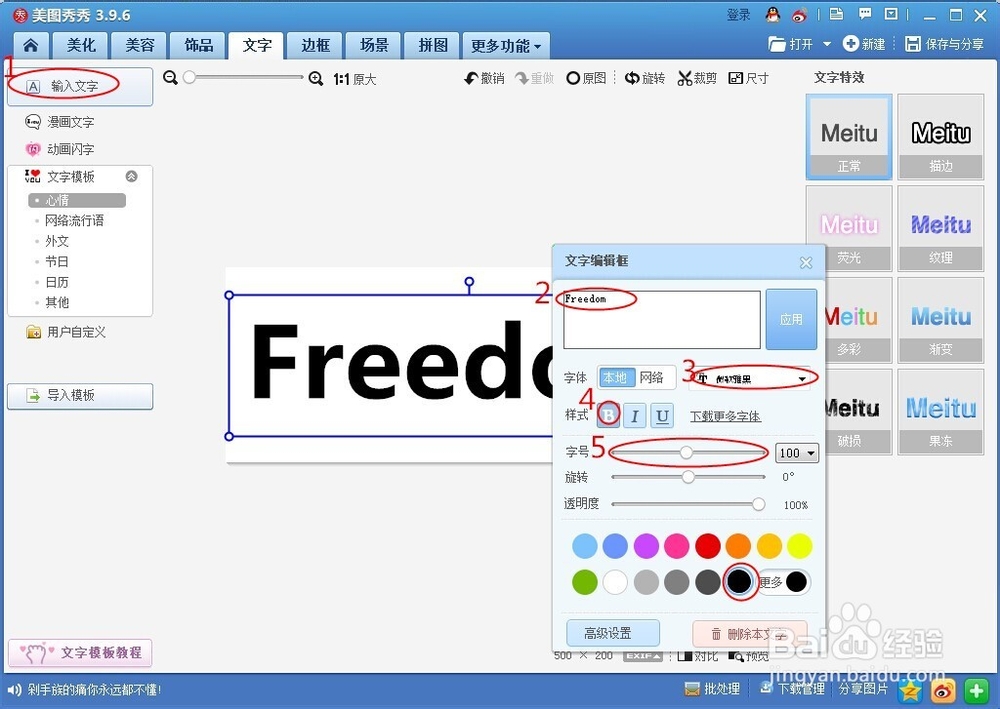This screenshot has width=1000, height=709.
Task: Open the 字号 font size dropdown
Action: 797,453
